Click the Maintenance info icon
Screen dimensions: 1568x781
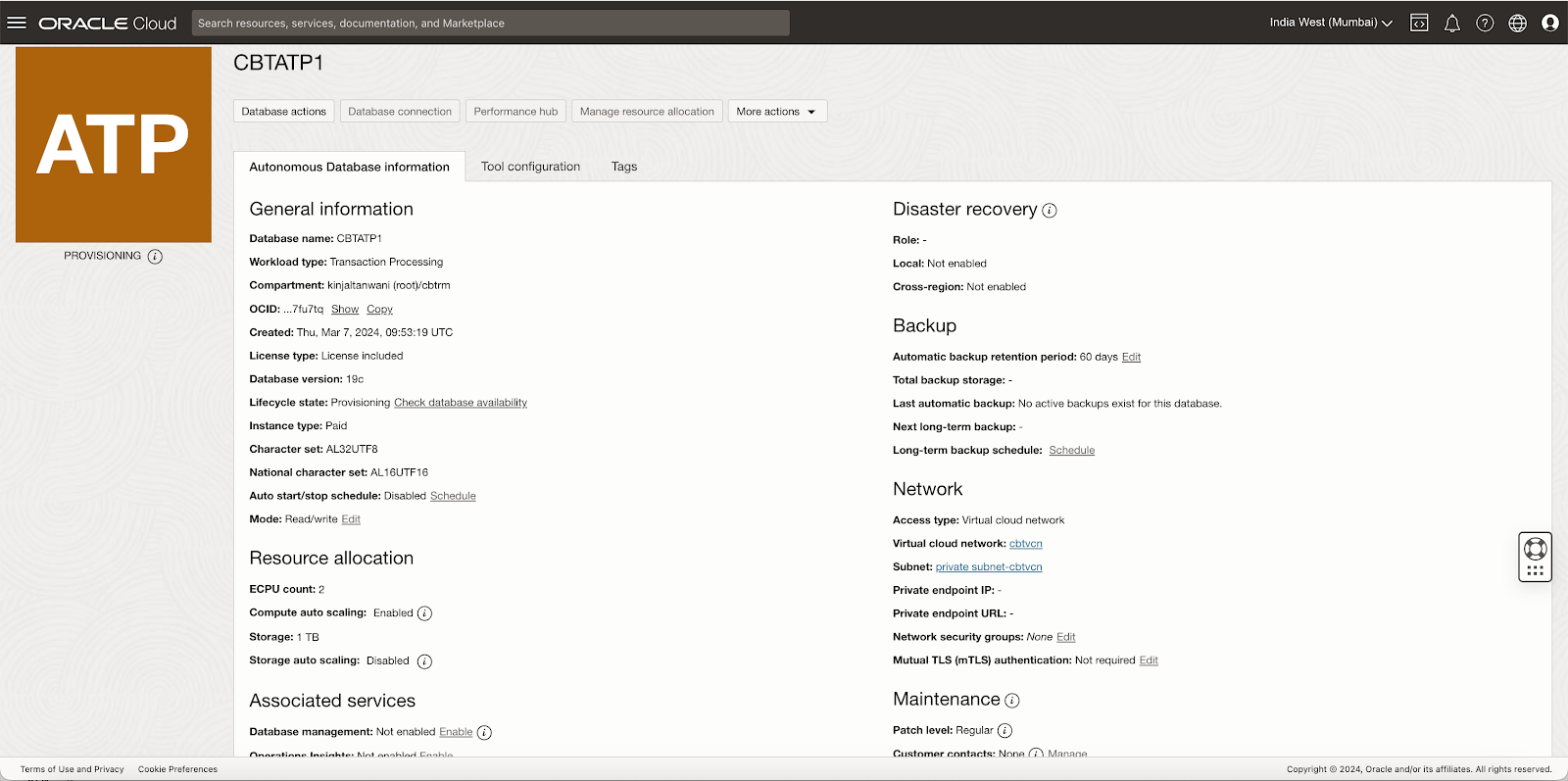click(1012, 701)
